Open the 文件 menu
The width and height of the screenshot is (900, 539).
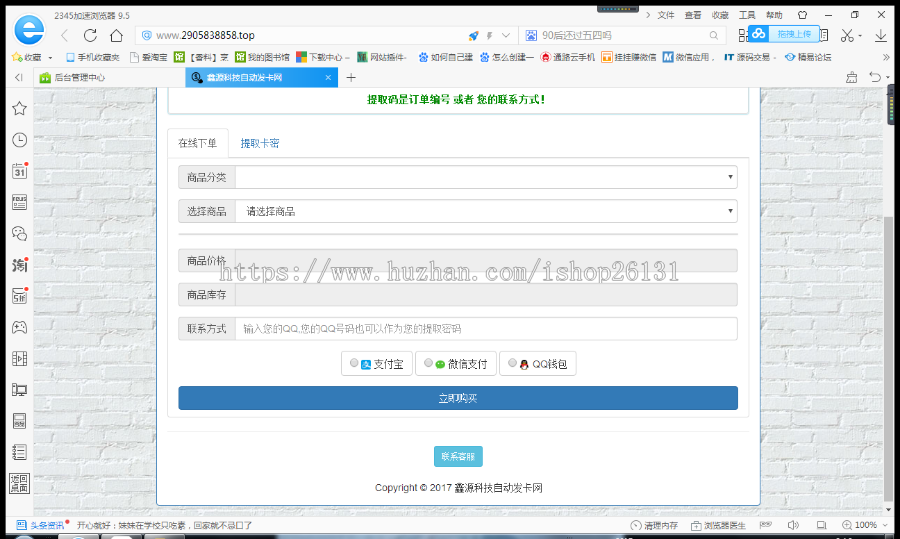tap(666, 15)
